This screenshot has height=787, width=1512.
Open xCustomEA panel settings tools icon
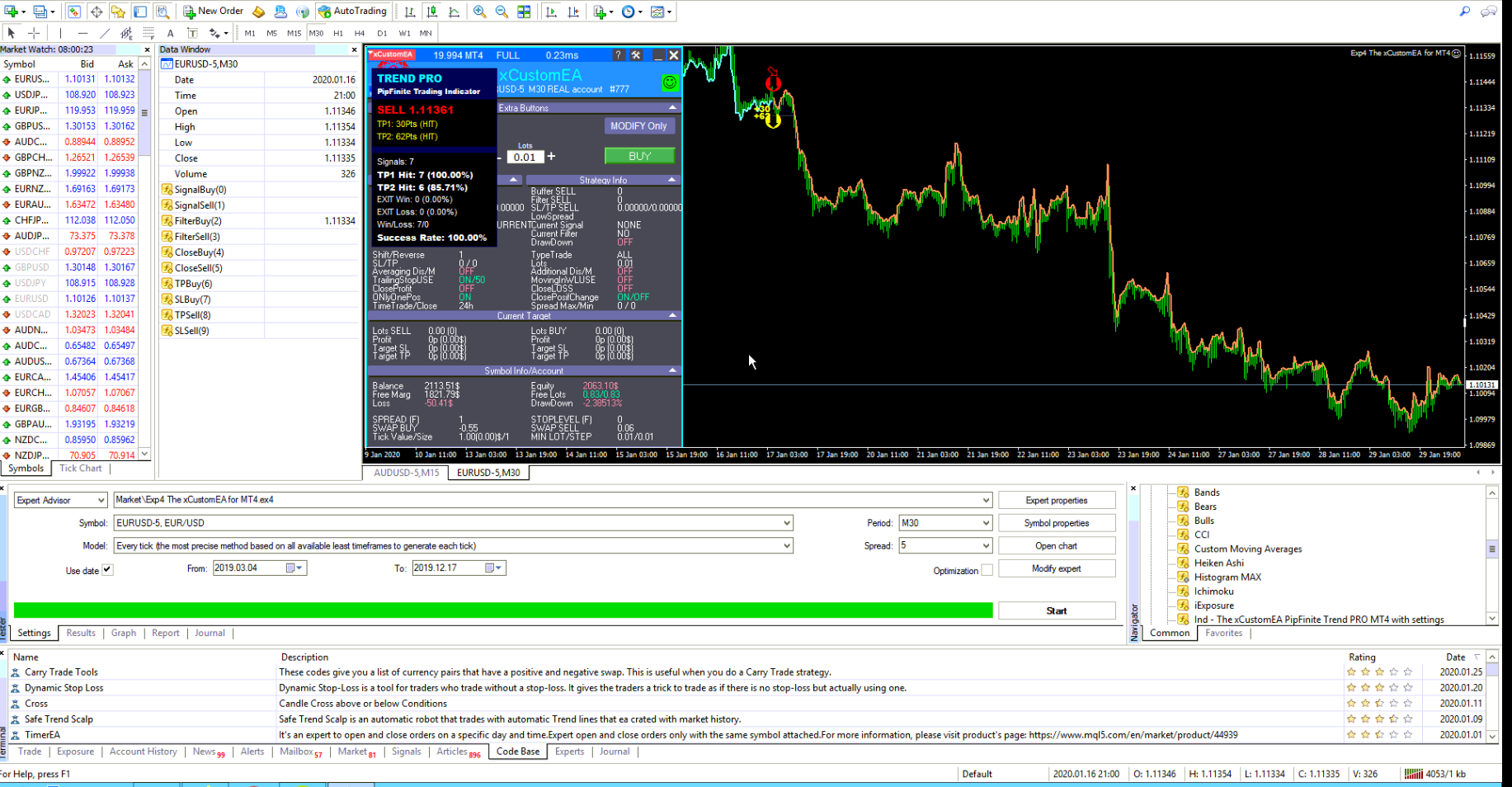coord(636,55)
